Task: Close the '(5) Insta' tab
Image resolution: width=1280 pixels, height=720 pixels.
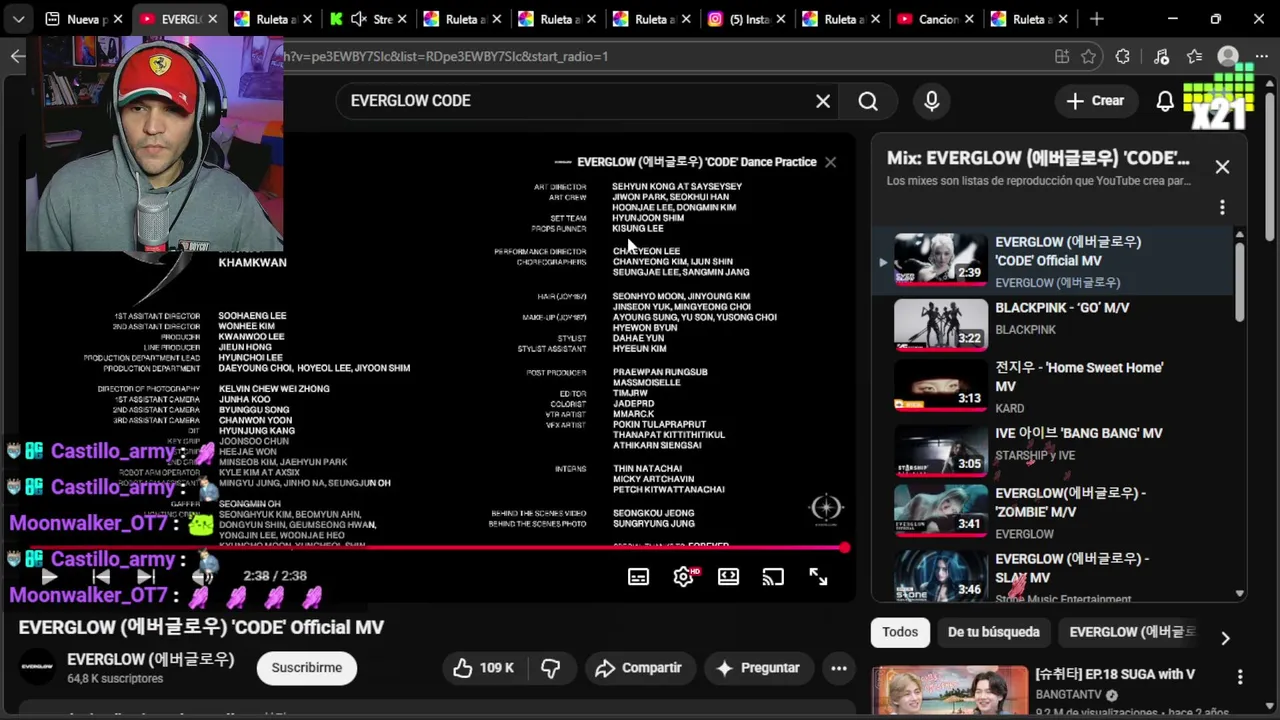Action: [780, 19]
